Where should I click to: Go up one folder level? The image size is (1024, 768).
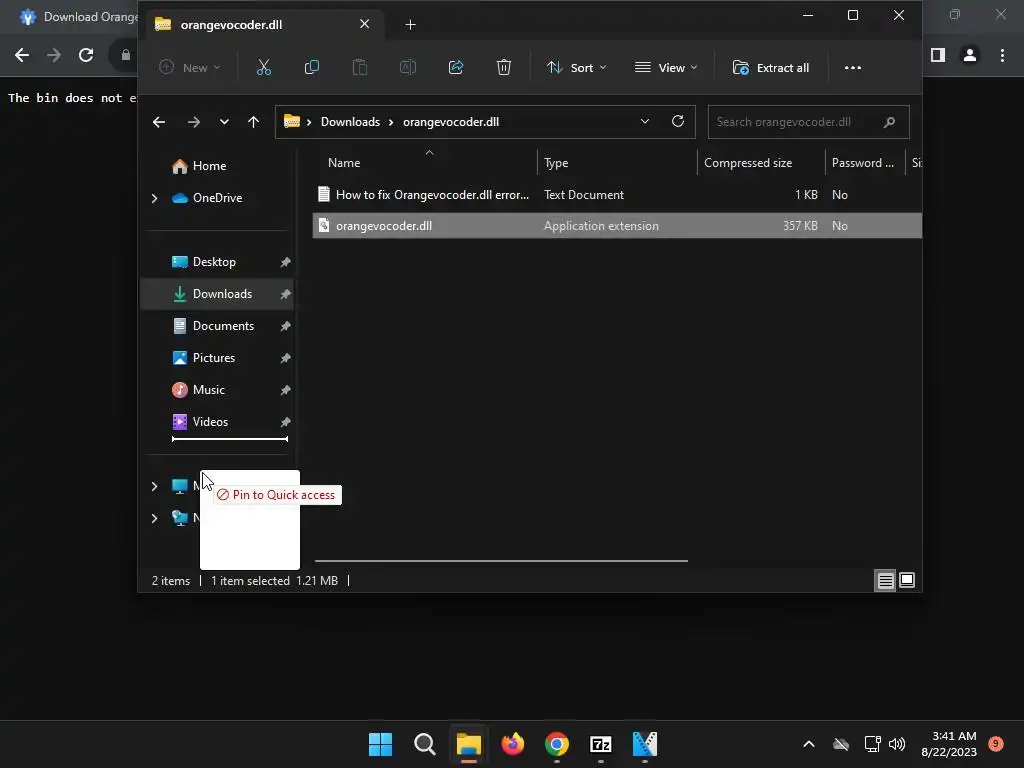(x=253, y=122)
